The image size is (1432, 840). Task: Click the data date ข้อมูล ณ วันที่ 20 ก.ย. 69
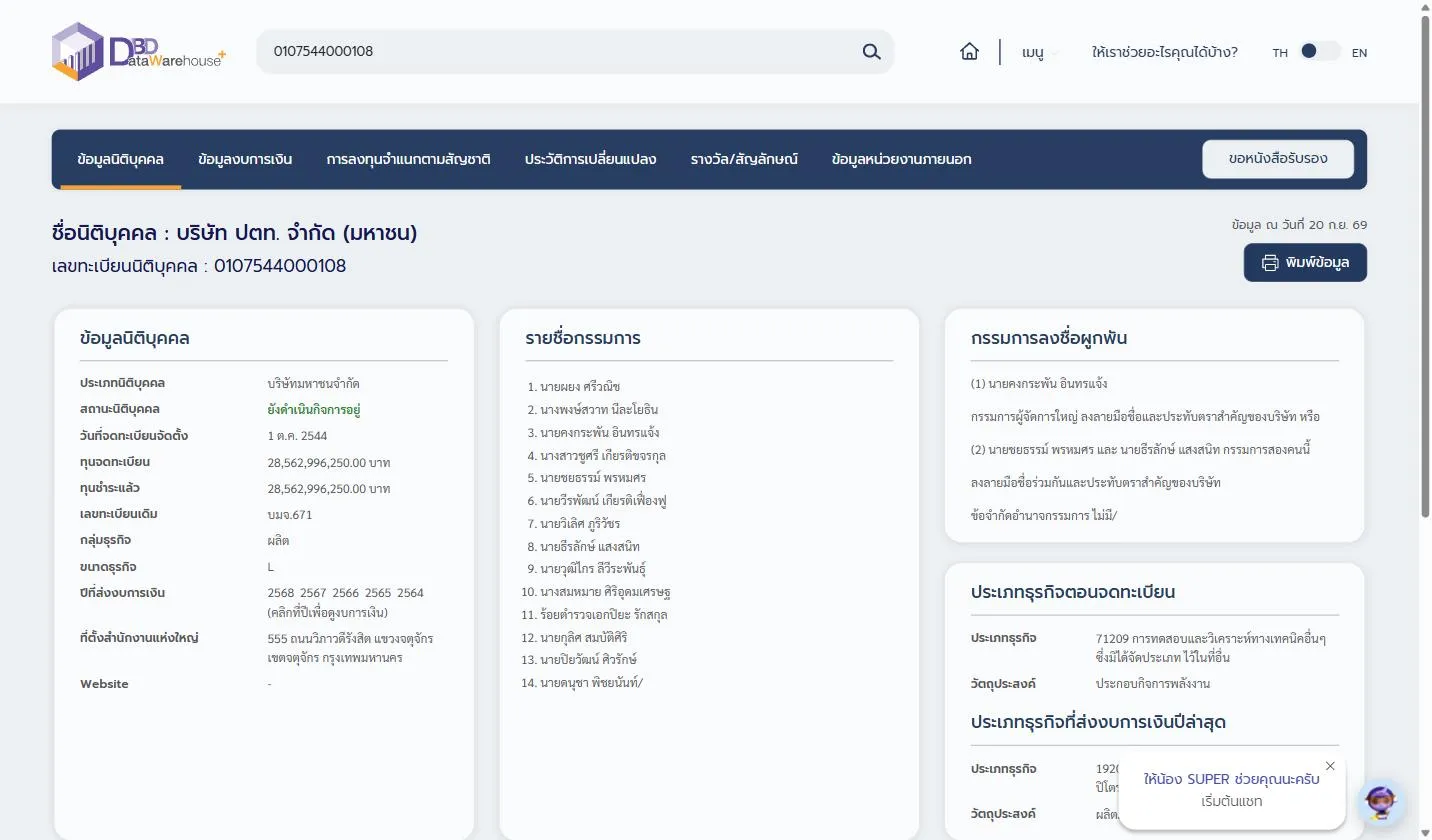(x=1299, y=225)
